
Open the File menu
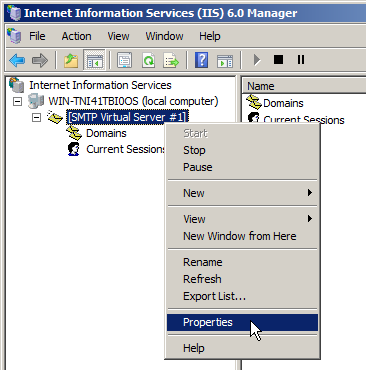coord(37,36)
